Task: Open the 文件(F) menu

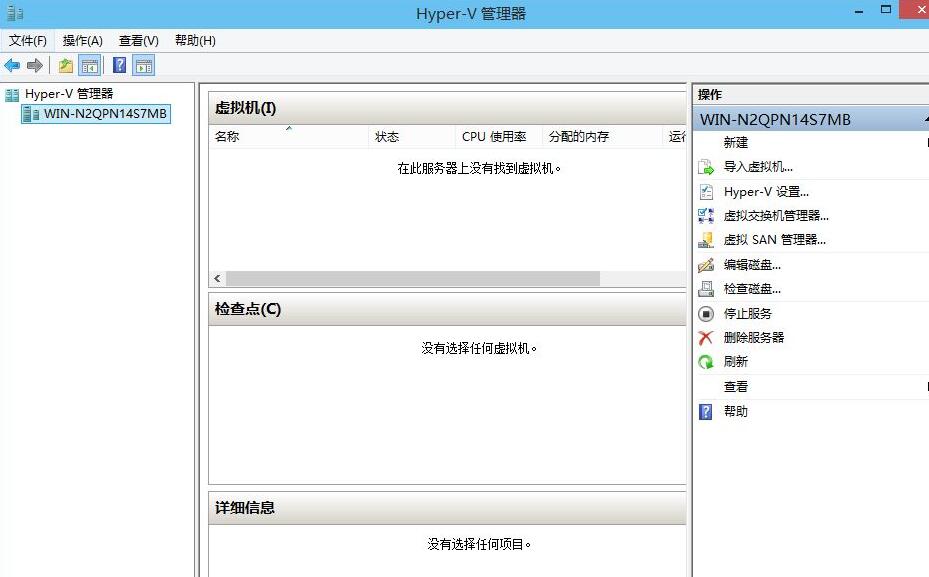Action: click(28, 40)
